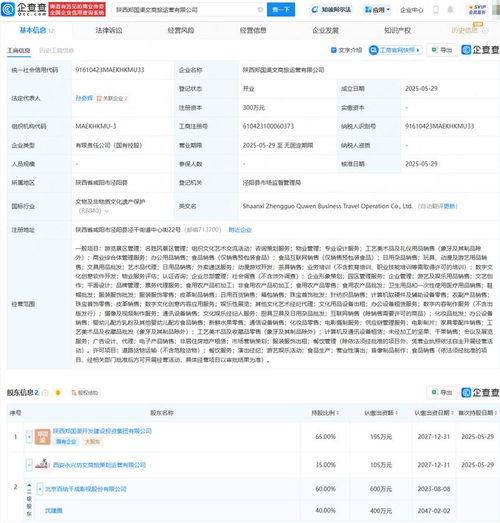
Task: Switch to the 基本信息 tab
Action: point(33,30)
